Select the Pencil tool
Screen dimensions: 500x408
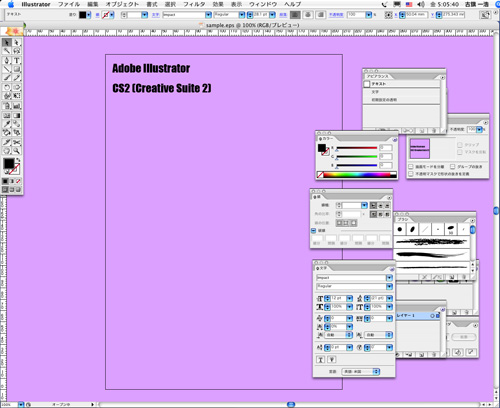click(x=16, y=78)
